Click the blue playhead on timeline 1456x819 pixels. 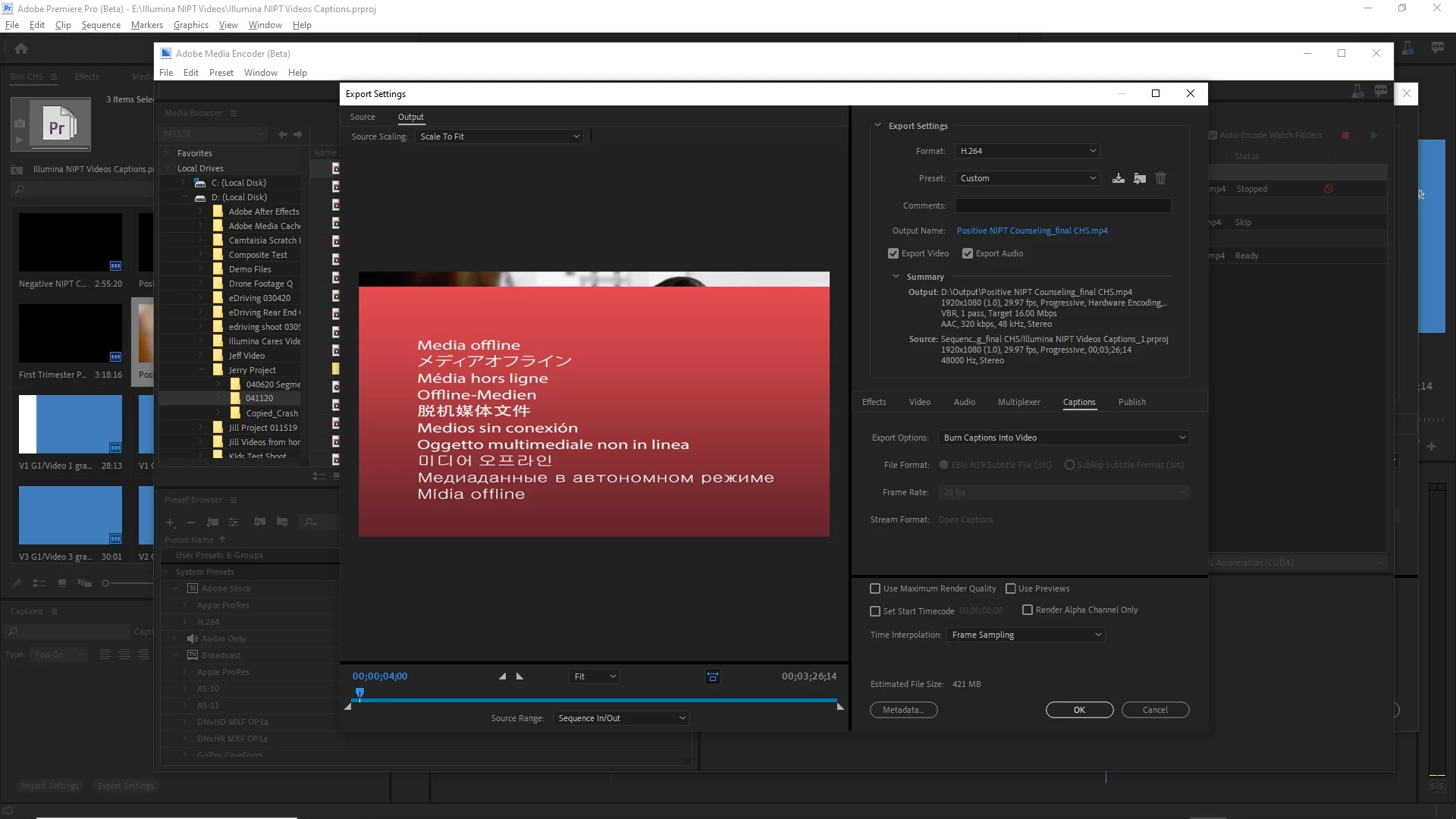(x=360, y=692)
